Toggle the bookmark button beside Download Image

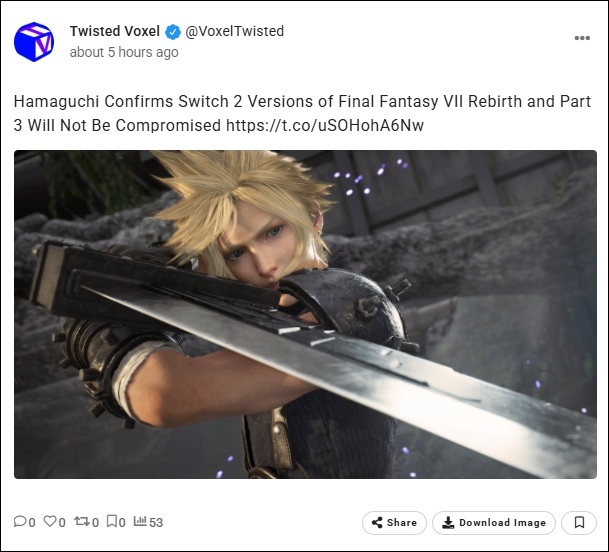579,523
